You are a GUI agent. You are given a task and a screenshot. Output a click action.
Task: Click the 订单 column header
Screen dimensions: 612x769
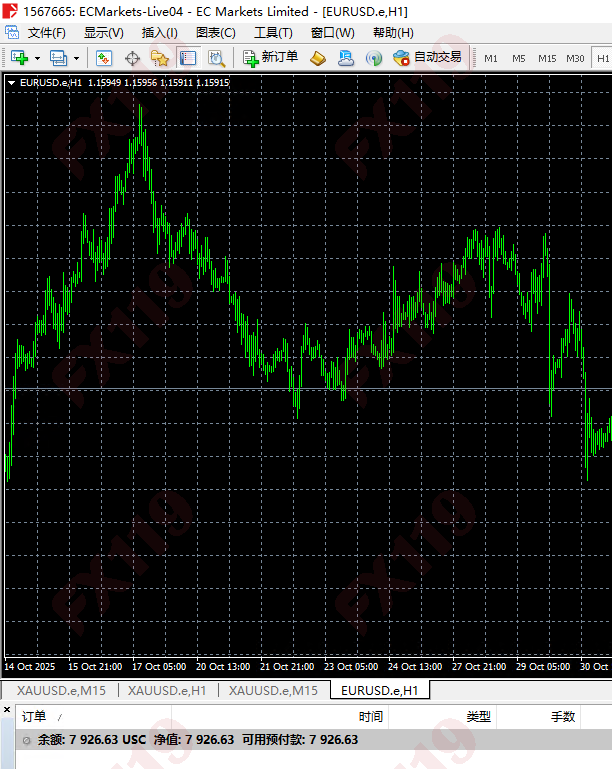click(34, 716)
